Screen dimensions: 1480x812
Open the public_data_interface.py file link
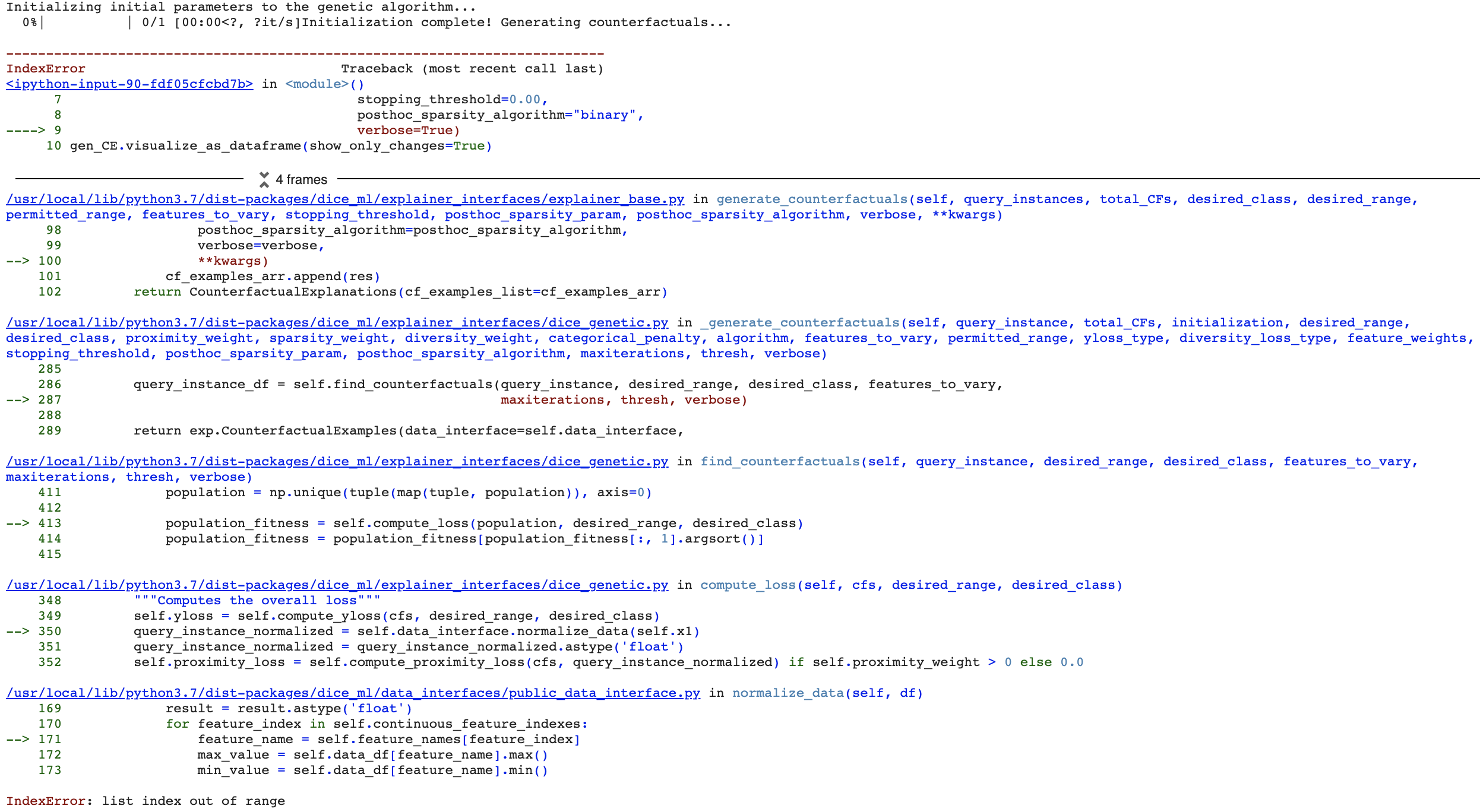coord(353,693)
